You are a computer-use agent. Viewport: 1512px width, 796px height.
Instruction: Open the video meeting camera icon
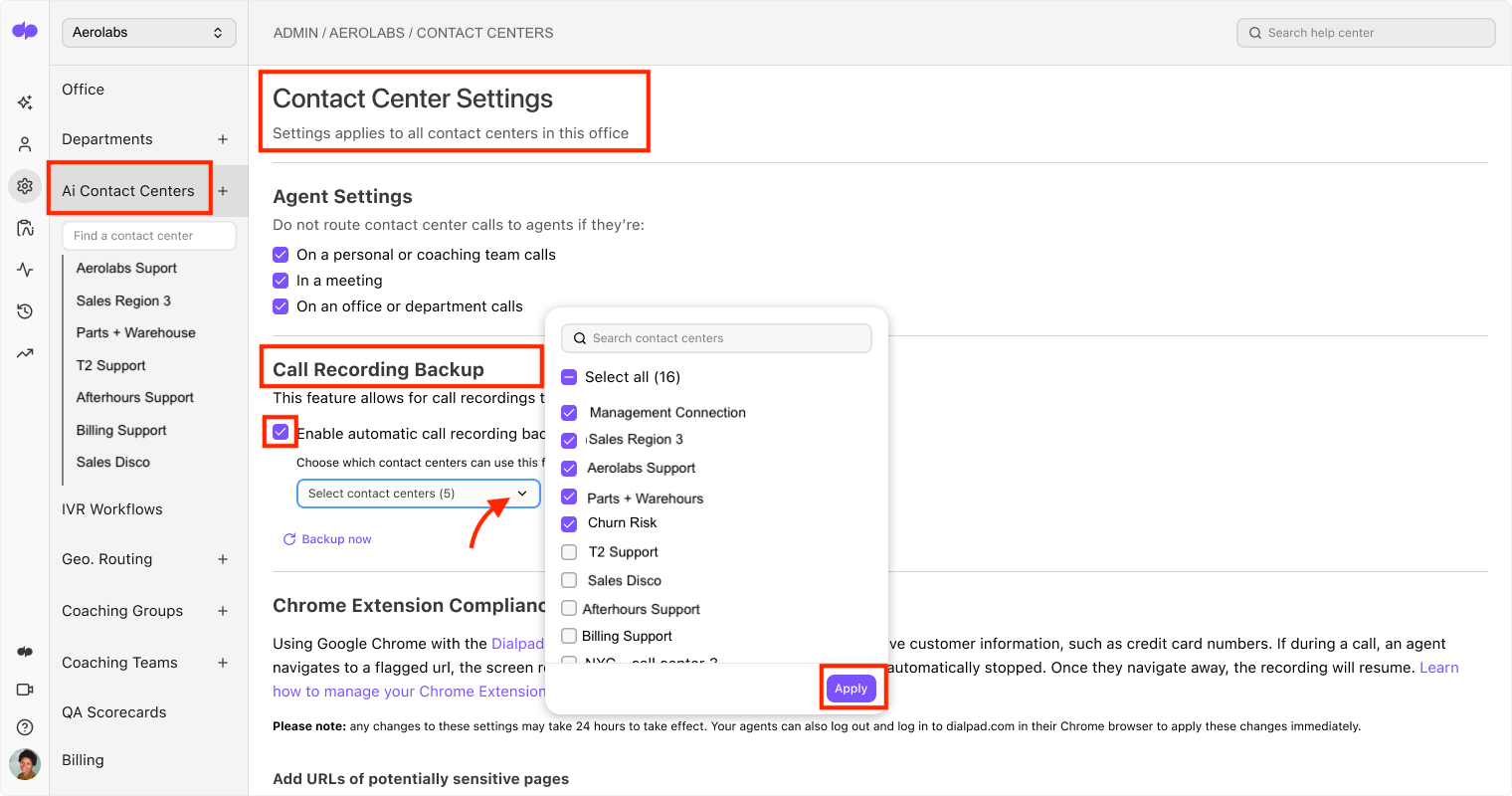[25, 690]
